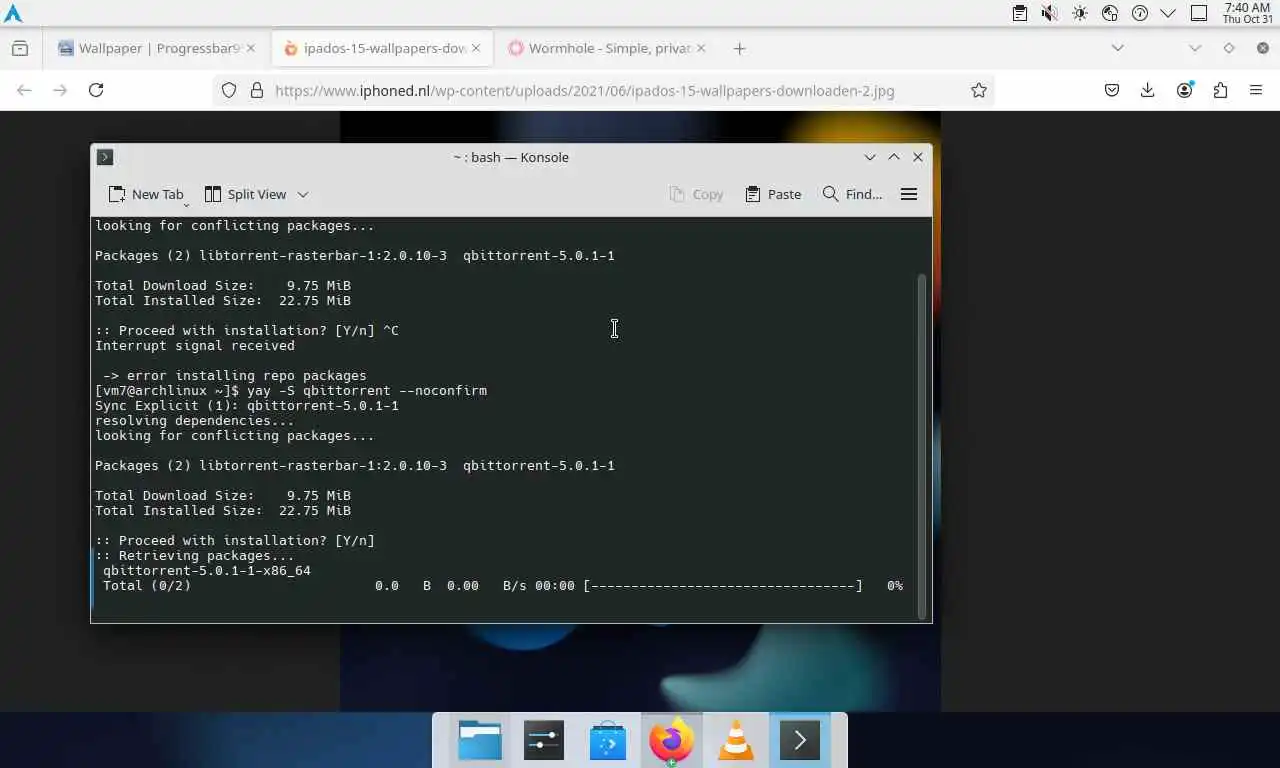Click 'Total Installed Size: 22.75 MiB' bottom line
The height and width of the screenshot is (768, 1280).
pos(223,511)
